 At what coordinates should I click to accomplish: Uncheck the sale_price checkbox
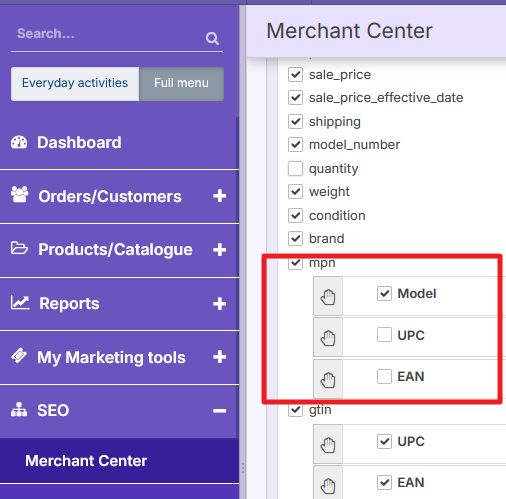coord(295,74)
